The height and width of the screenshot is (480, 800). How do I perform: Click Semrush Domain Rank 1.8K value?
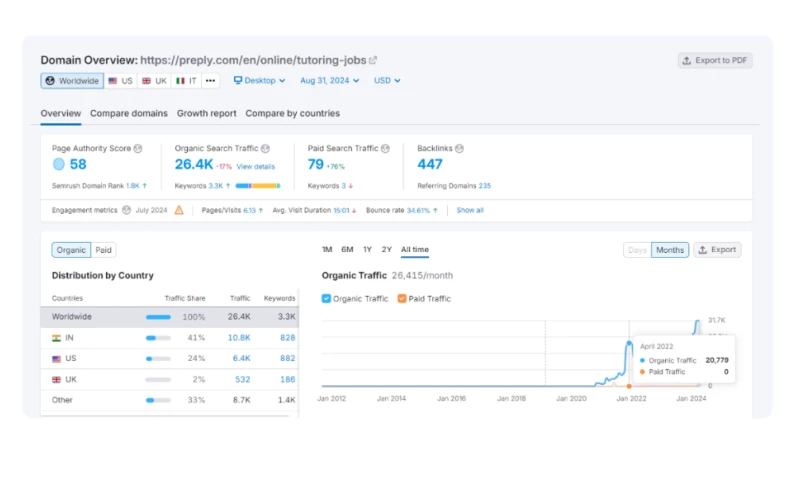click(133, 186)
